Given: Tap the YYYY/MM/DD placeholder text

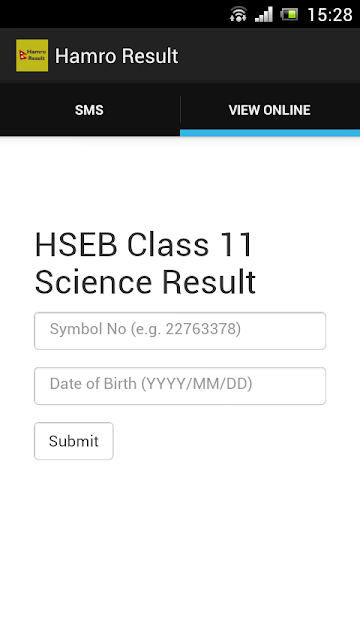Looking at the screenshot, I should [x=197, y=384].
